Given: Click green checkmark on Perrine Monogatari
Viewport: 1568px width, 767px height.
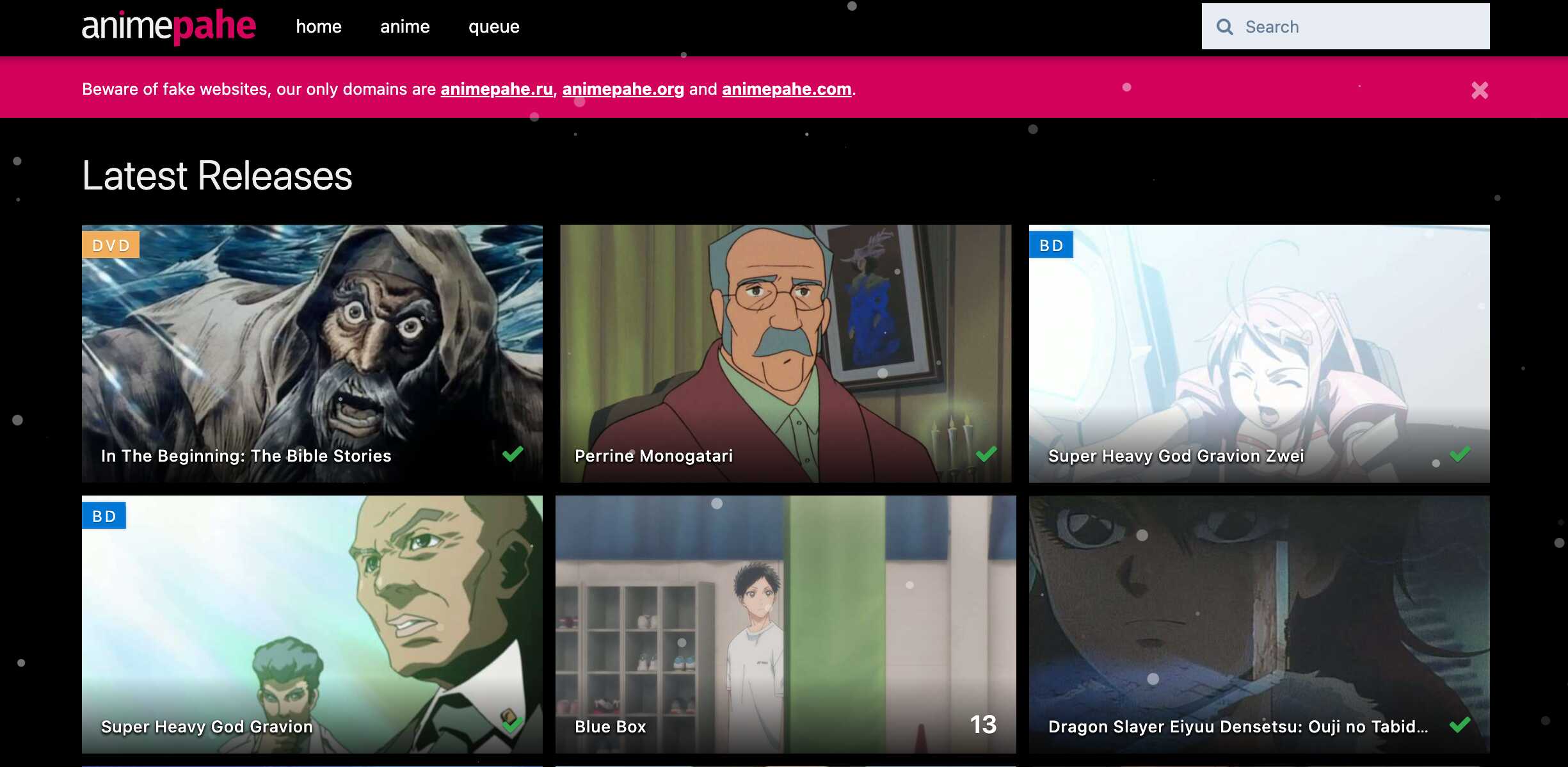Looking at the screenshot, I should click(986, 454).
